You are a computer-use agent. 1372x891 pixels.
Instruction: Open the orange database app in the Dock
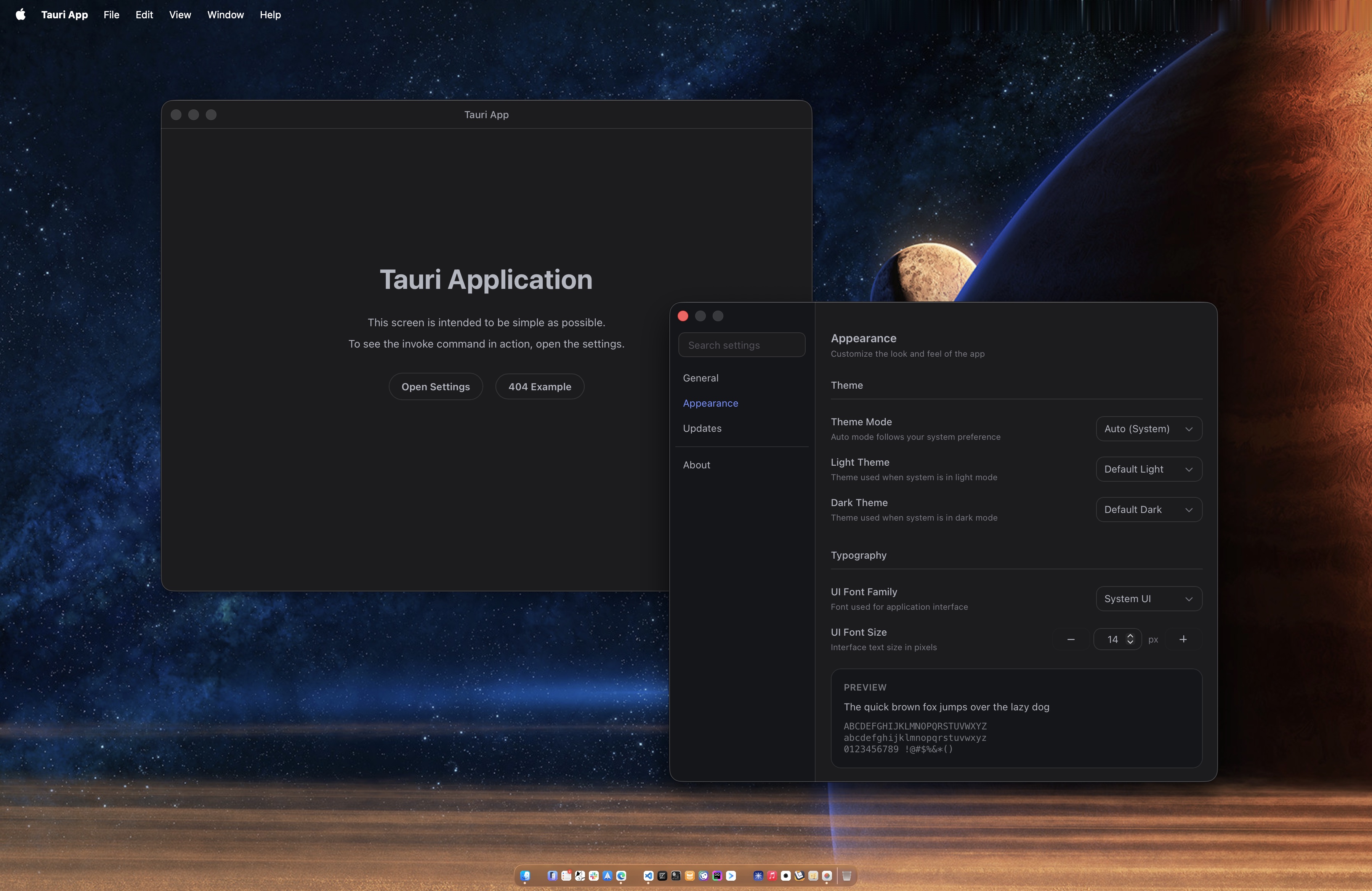690,875
